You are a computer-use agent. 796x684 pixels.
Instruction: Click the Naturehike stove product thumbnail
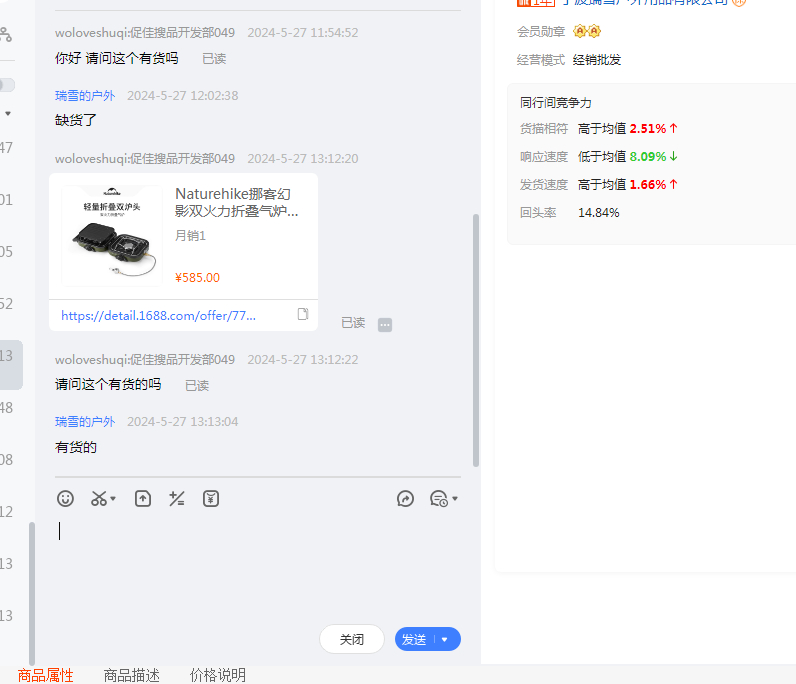click(x=112, y=236)
